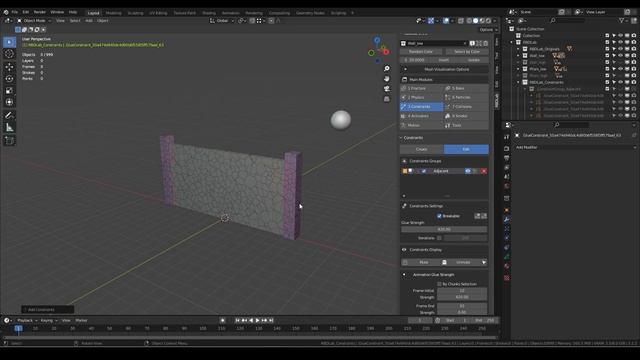The width and height of the screenshot is (640, 360).
Task: Switch to the Modeling workspace tab
Action: [113, 13]
